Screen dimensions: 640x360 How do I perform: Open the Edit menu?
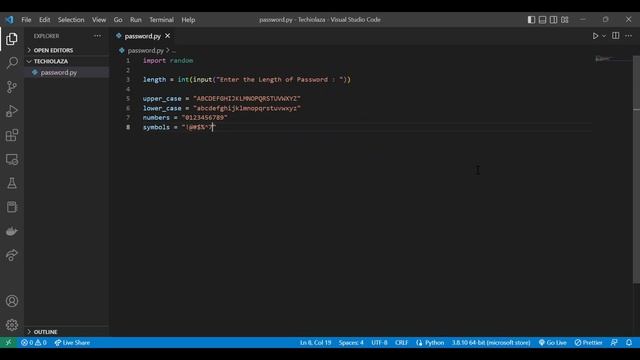tap(44, 20)
